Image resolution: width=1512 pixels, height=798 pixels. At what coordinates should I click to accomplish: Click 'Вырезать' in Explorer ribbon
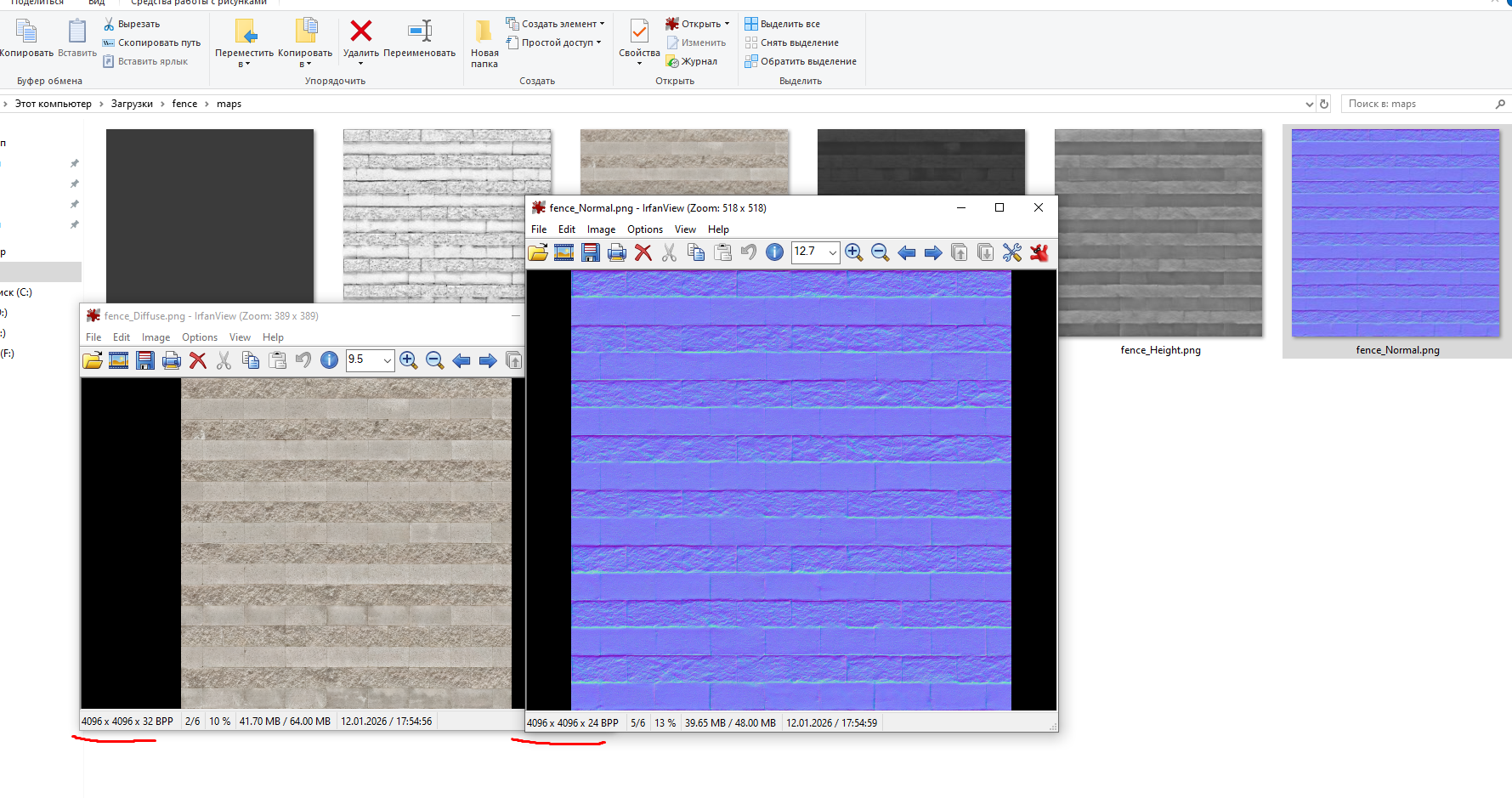132,24
